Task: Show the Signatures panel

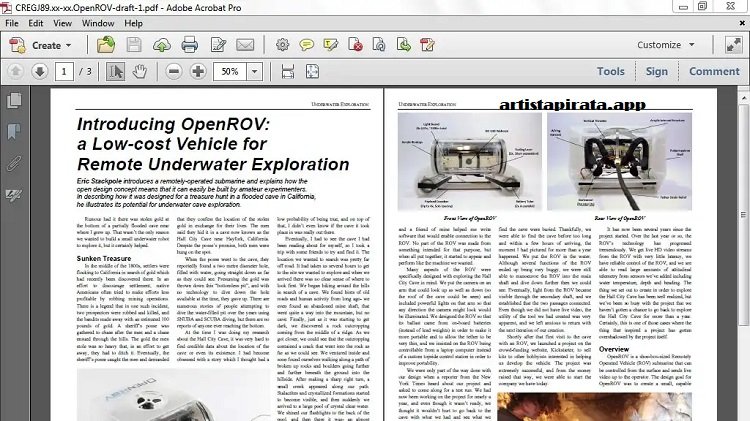Action: pos(14,195)
